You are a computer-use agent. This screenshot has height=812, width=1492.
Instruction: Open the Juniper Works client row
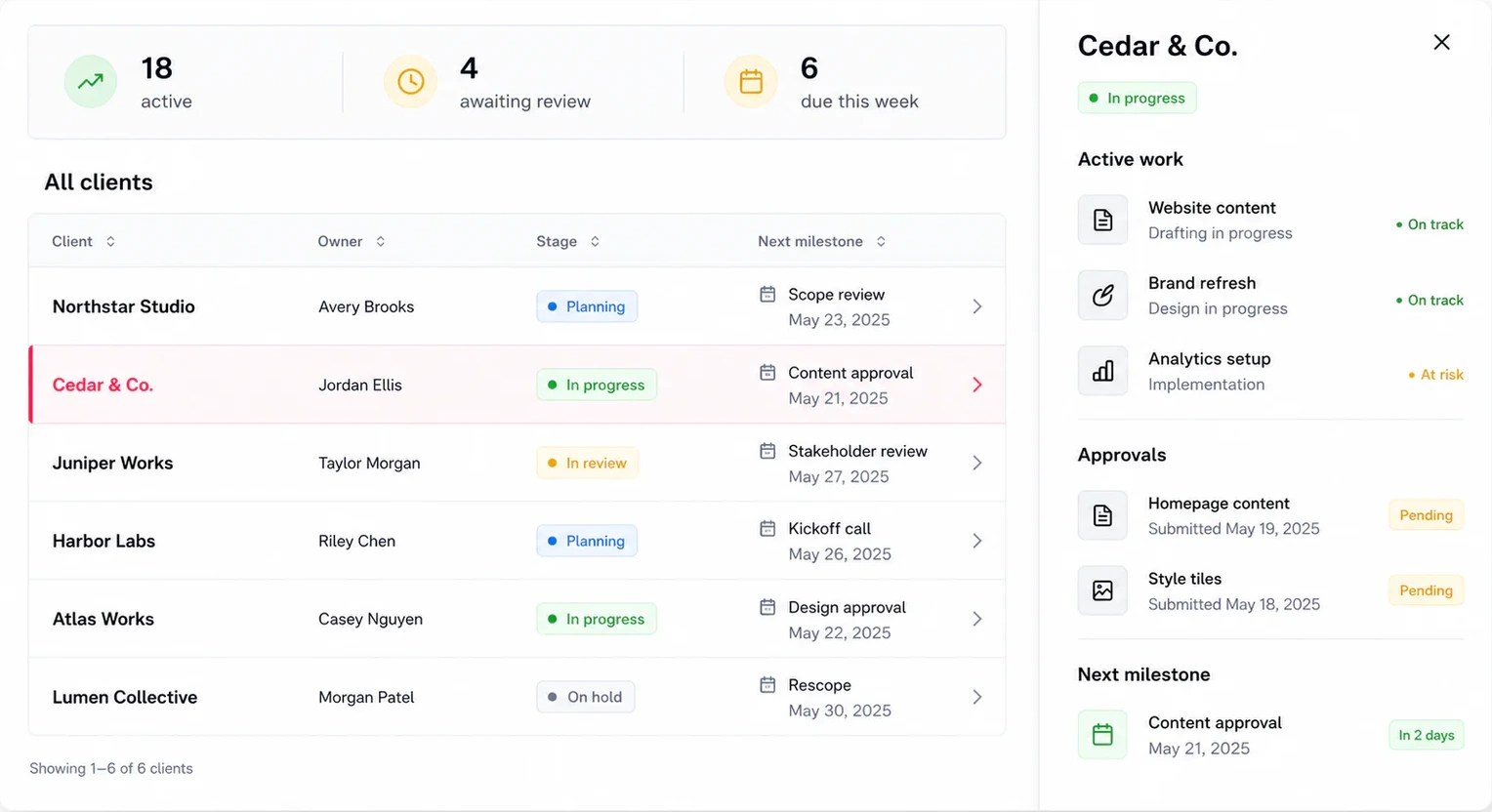(x=518, y=463)
